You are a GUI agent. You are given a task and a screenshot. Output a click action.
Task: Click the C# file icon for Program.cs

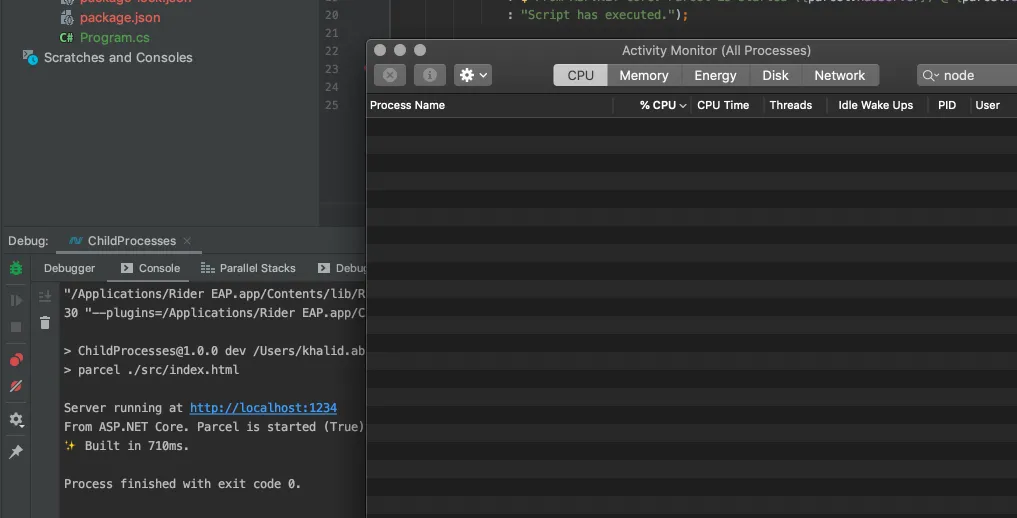click(66, 38)
